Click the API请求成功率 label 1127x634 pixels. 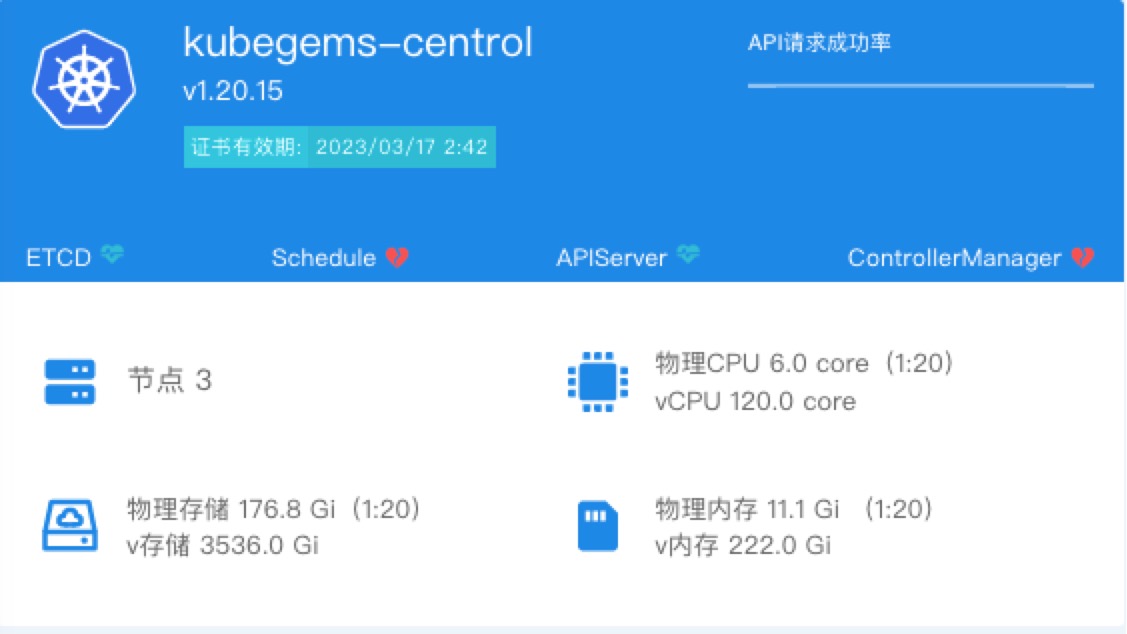pyautogui.click(x=819, y=42)
